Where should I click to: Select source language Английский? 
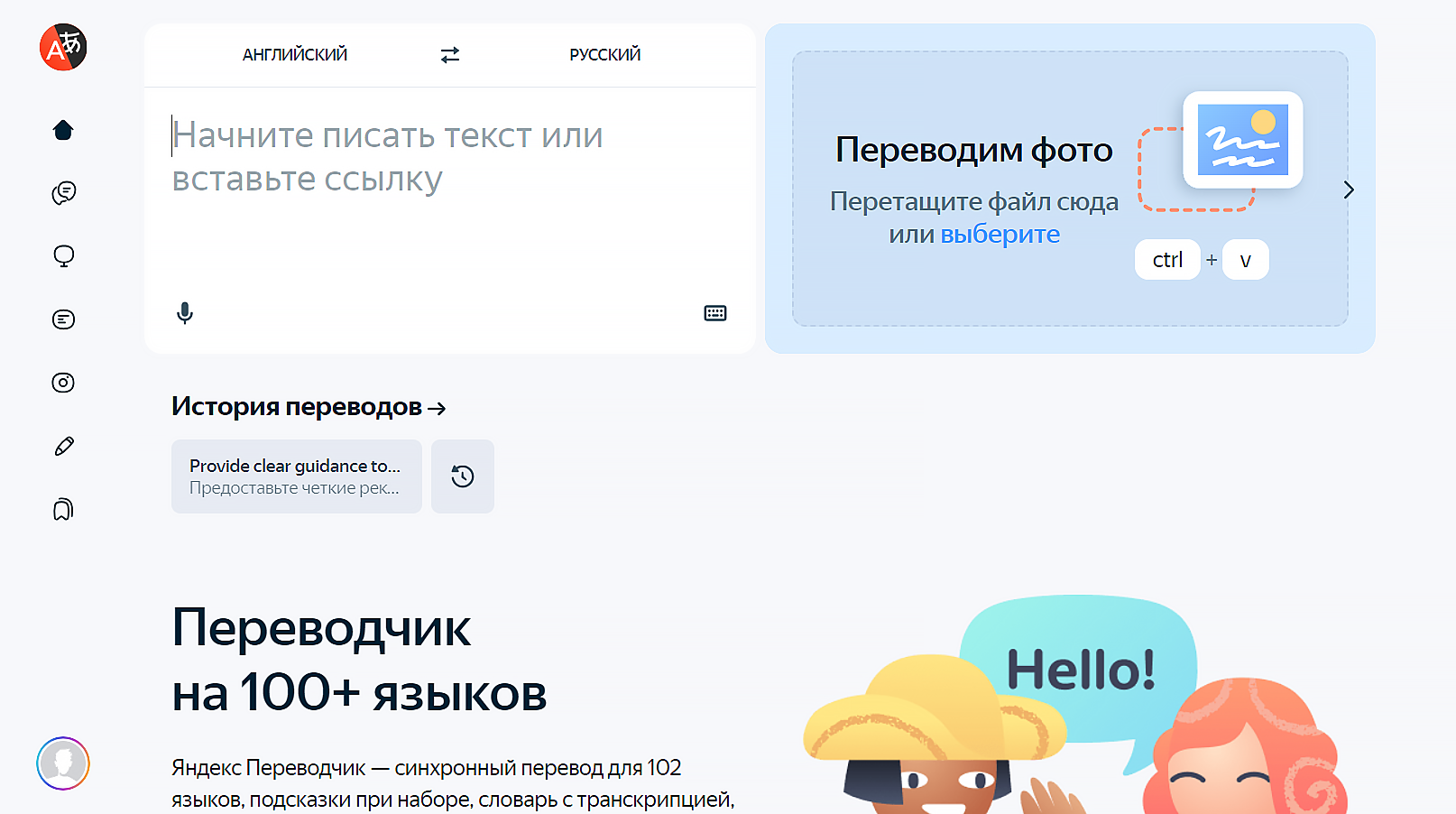tap(295, 55)
